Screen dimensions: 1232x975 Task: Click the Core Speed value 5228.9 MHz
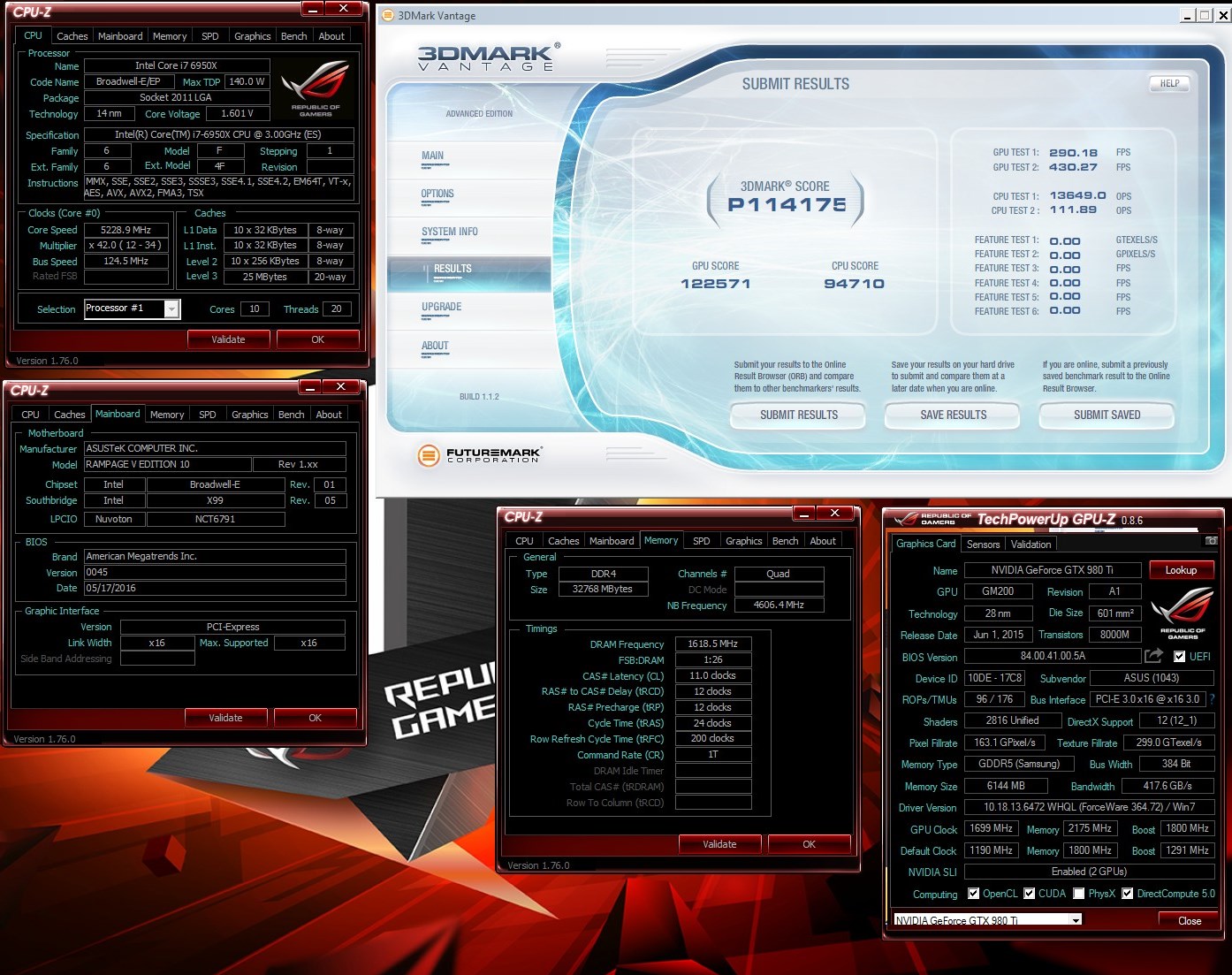coord(125,230)
